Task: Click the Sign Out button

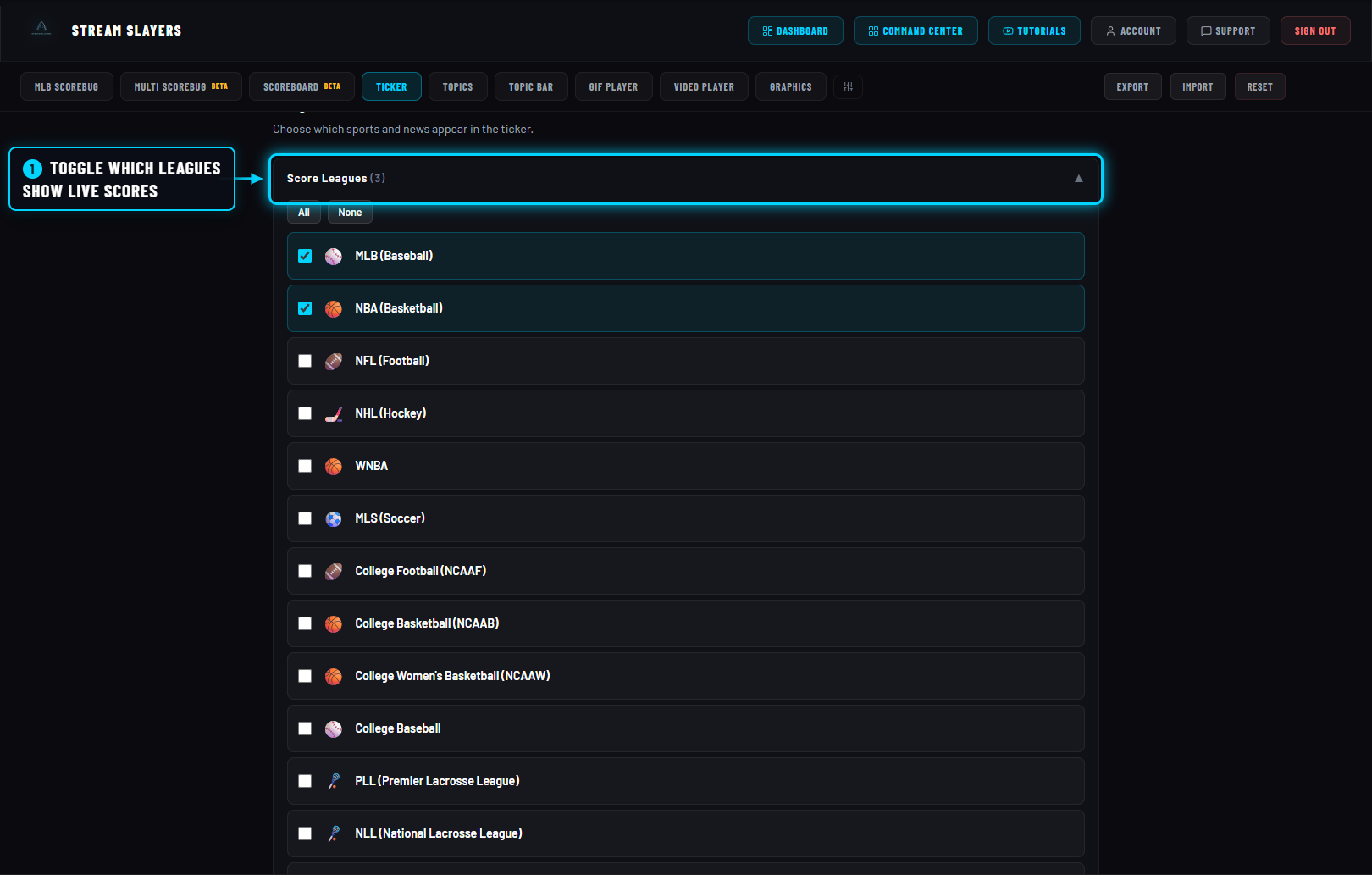Action: tap(1315, 30)
